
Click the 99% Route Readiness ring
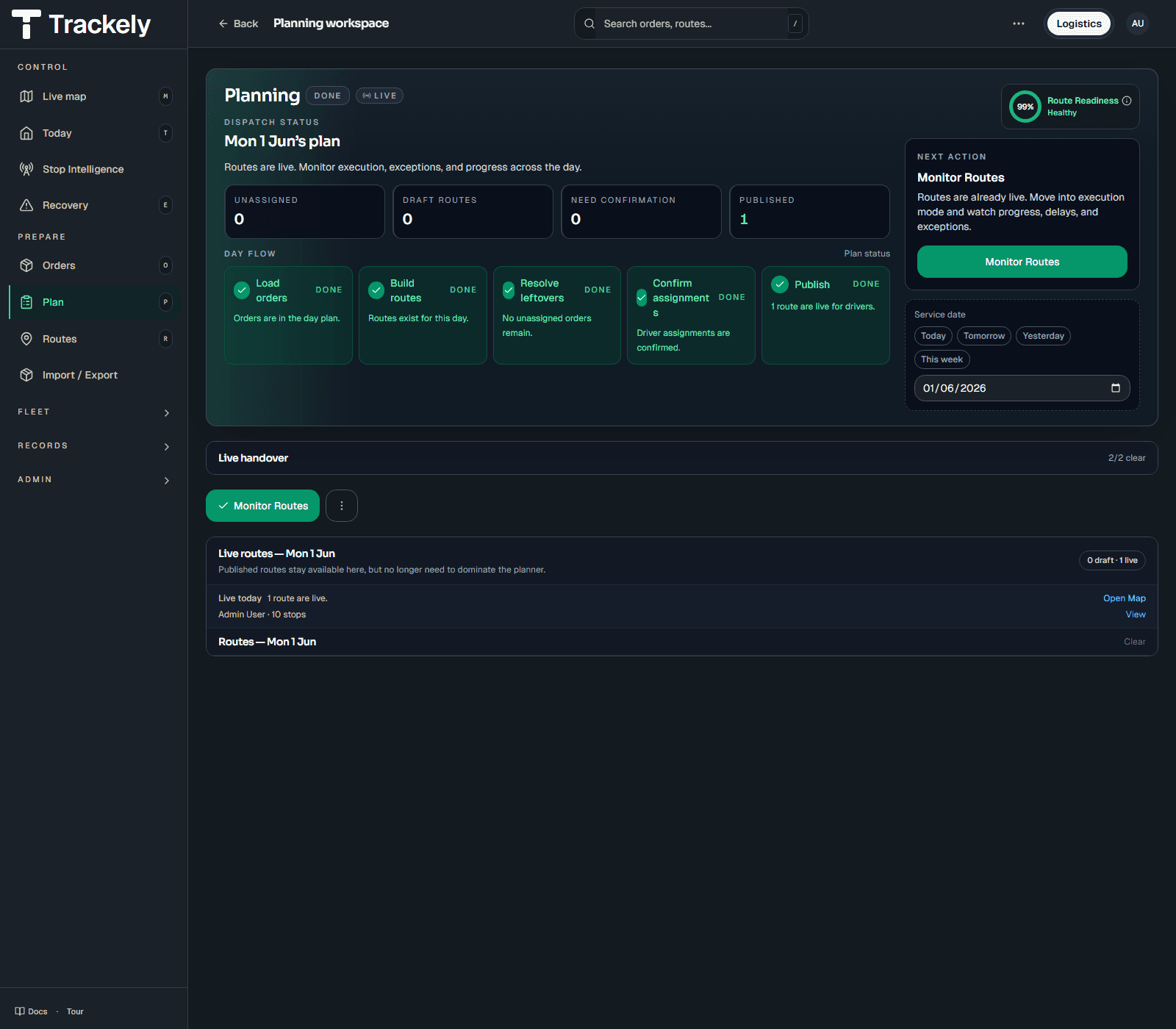(1025, 107)
